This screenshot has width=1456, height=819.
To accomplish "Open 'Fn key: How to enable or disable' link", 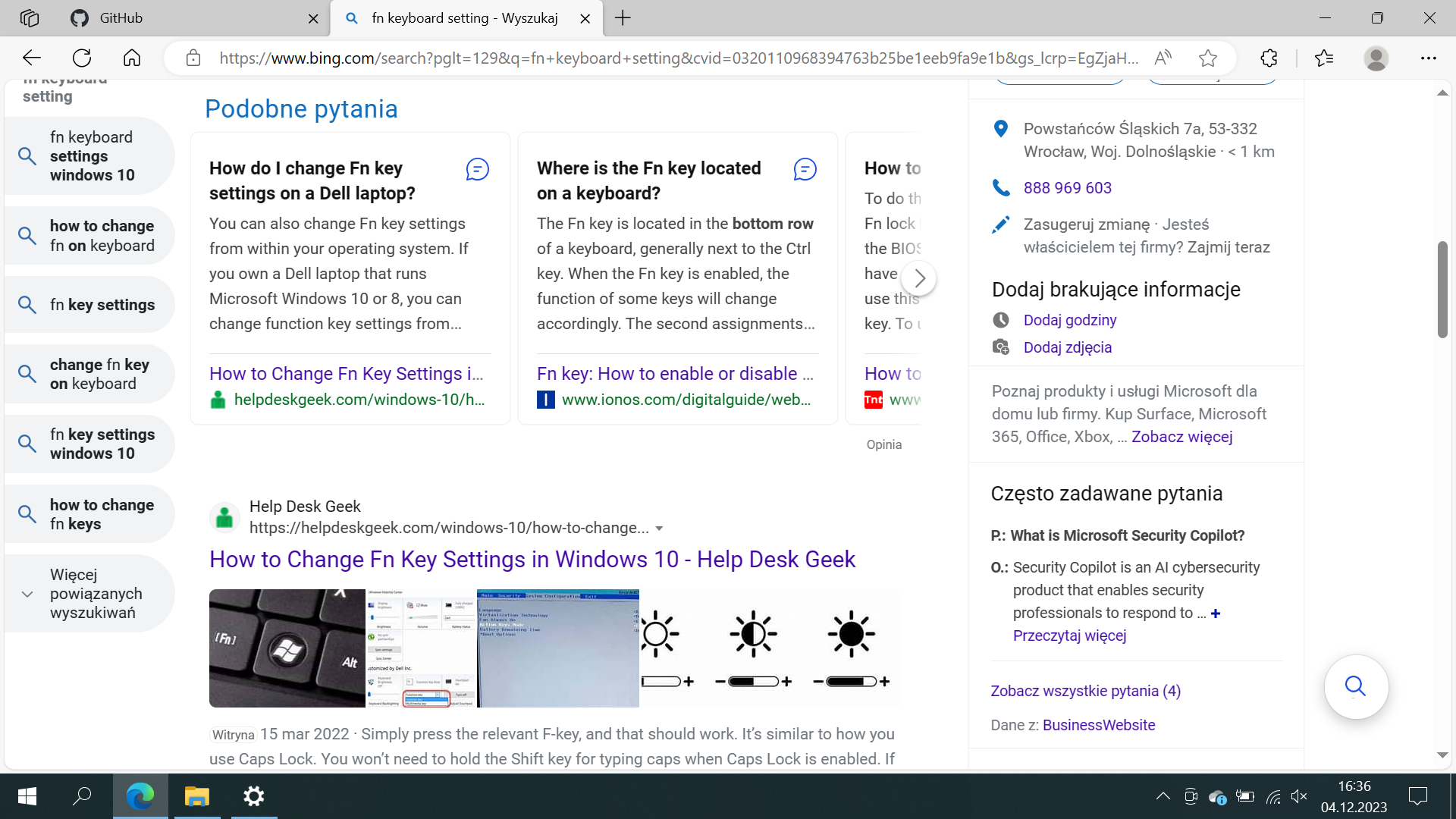I will point(675,374).
